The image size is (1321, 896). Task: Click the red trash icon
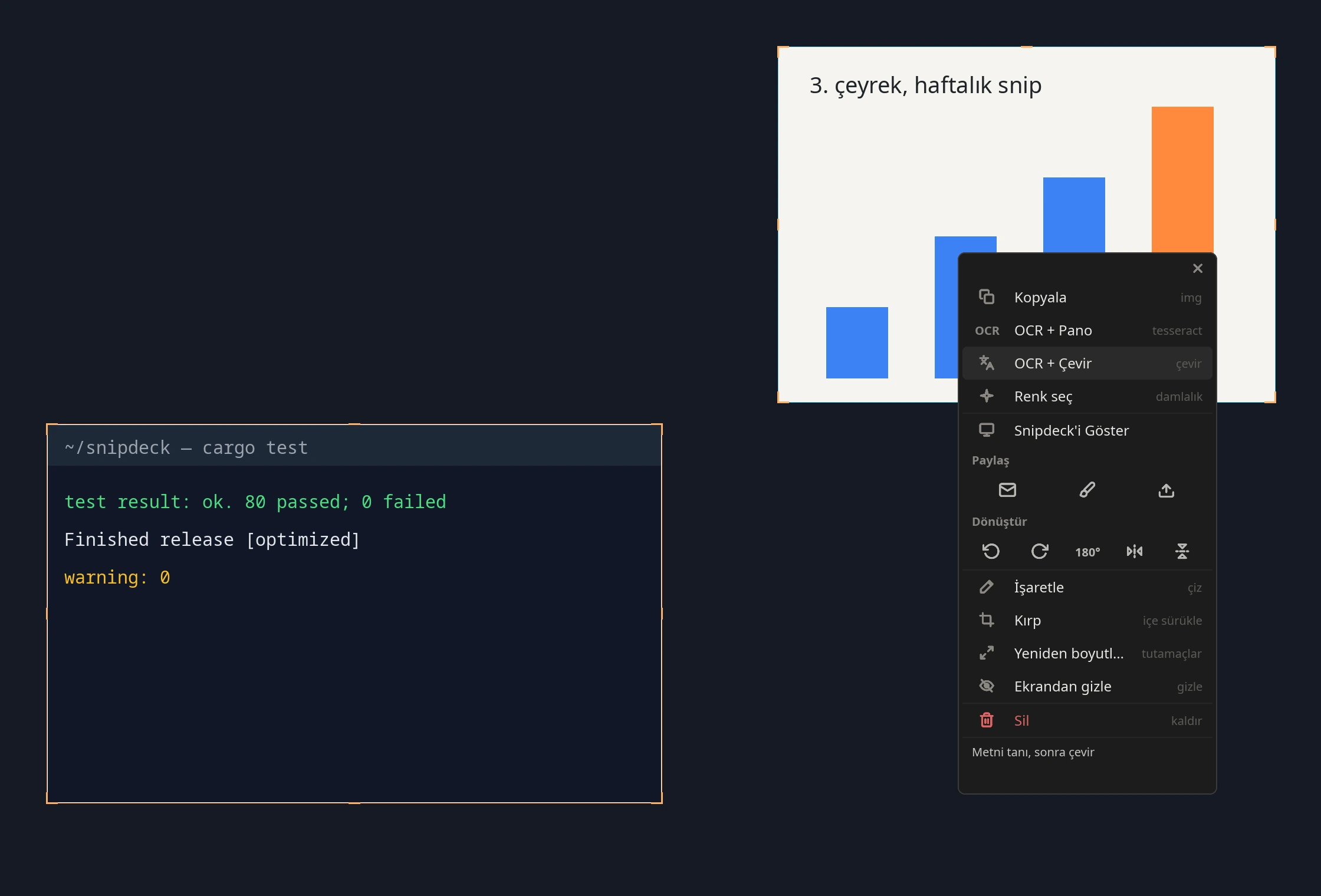[987, 720]
